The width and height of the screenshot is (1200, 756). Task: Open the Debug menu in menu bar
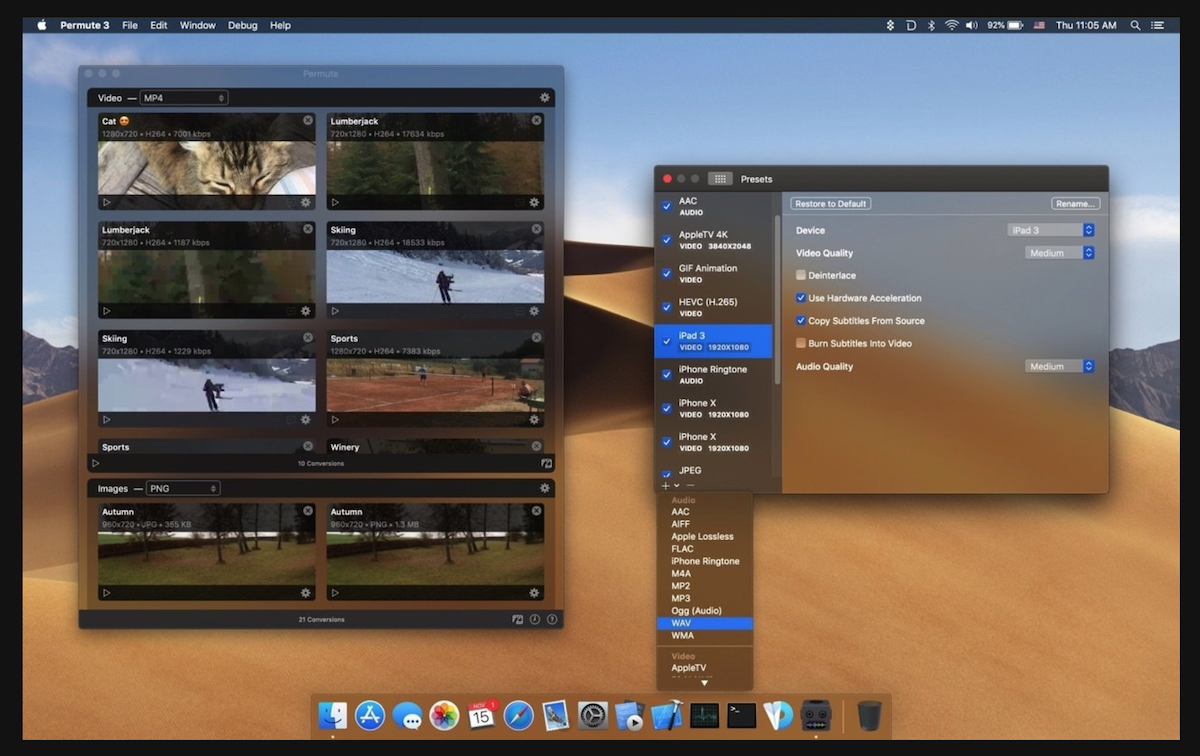(x=242, y=25)
